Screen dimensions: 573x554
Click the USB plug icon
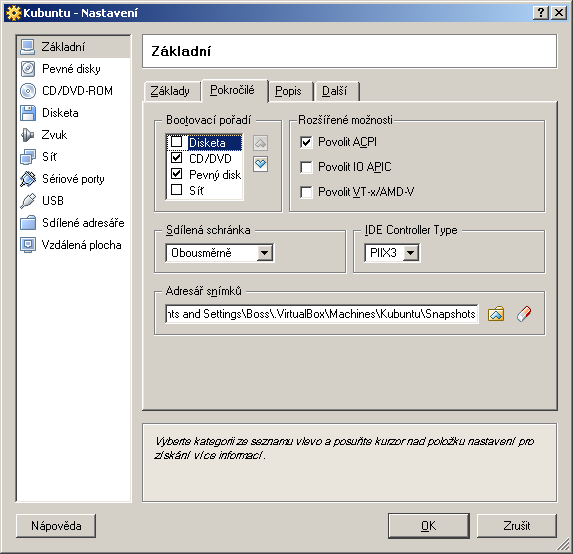point(28,201)
